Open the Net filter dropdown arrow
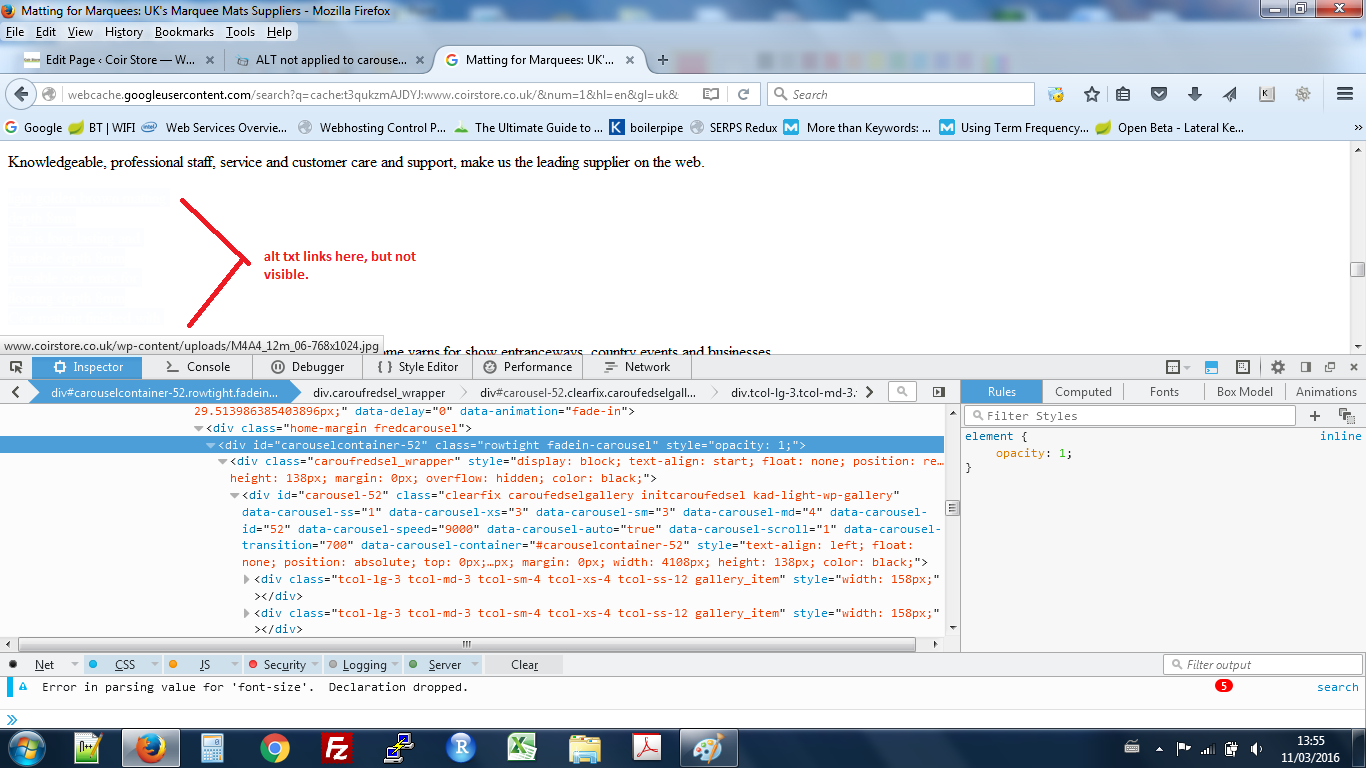Viewport: 1366px width, 768px height. tap(73, 665)
